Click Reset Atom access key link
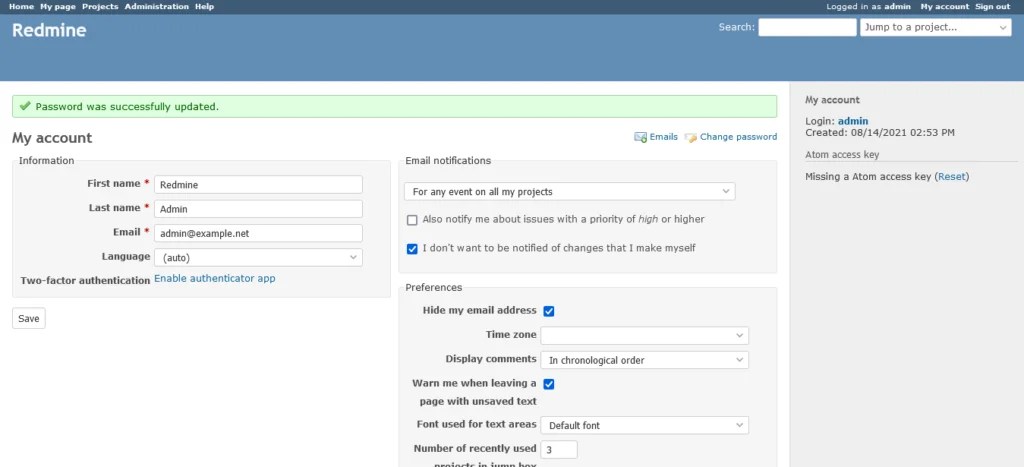 952,176
